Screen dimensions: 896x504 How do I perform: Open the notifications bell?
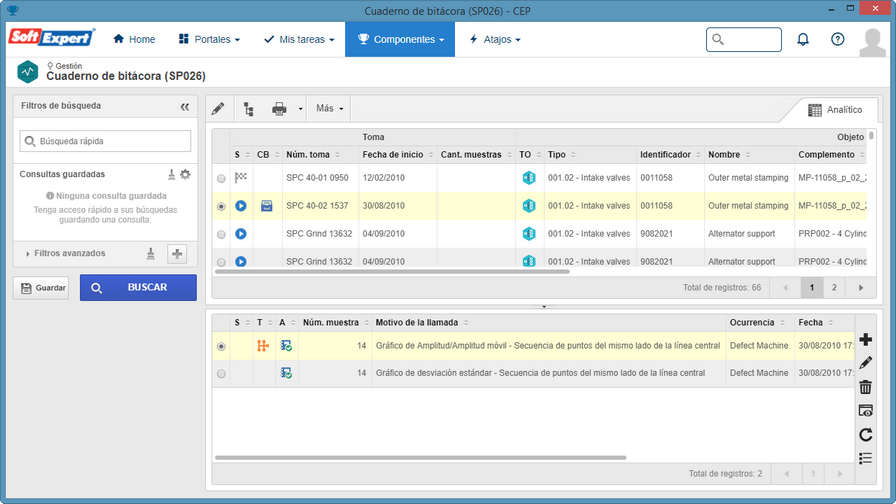[x=803, y=39]
